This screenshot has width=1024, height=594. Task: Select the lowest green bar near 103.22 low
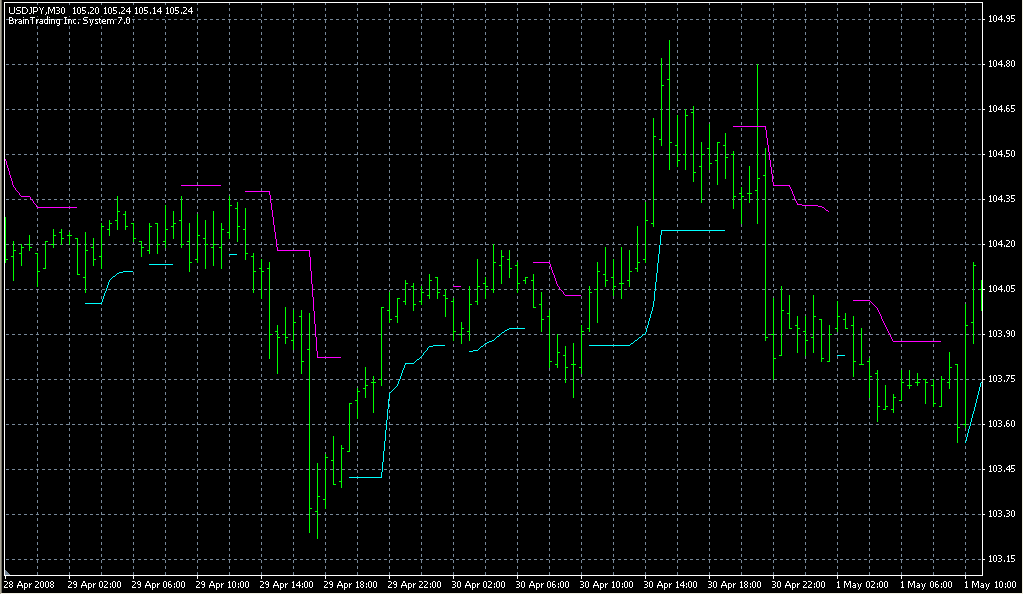click(317, 501)
